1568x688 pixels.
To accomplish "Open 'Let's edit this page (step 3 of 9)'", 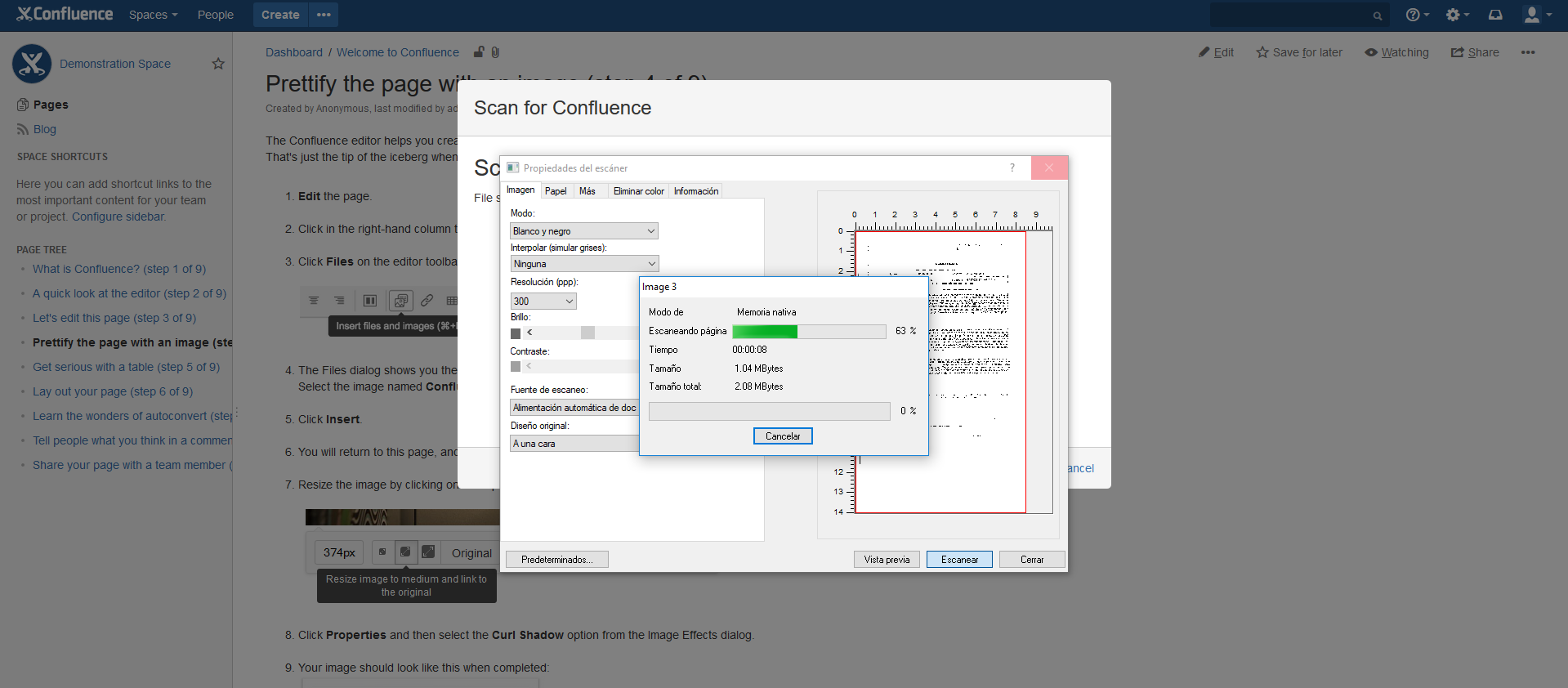I will pos(114,318).
